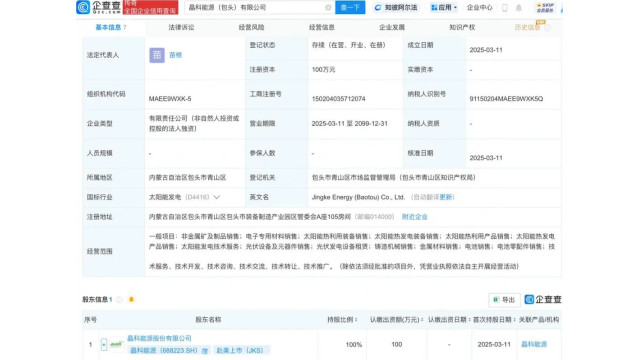The image size is (640, 360).
Task: Click the taxpayer ID 91150204MAEE9WXK5Q
Action: pyautogui.click(x=506, y=99)
